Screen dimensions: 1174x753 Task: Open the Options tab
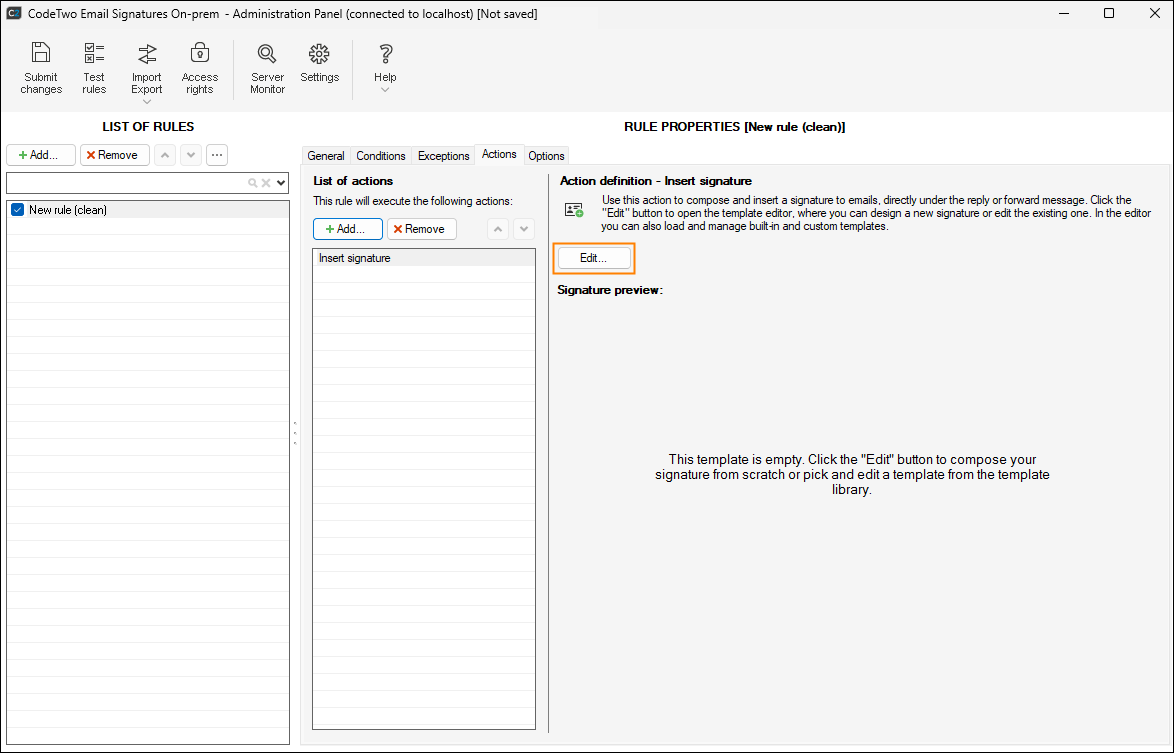click(x=547, y=156)
